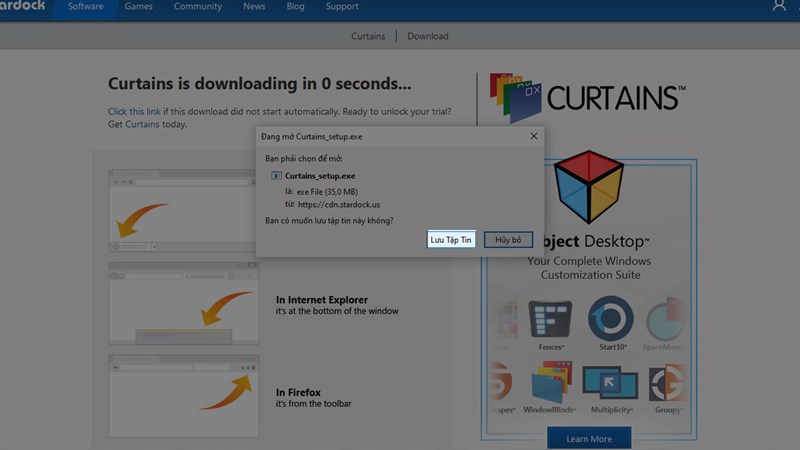Click the Object Desktop cube logo
The width and height of the screenshot is (800, 450).
[x=589, y=187]
